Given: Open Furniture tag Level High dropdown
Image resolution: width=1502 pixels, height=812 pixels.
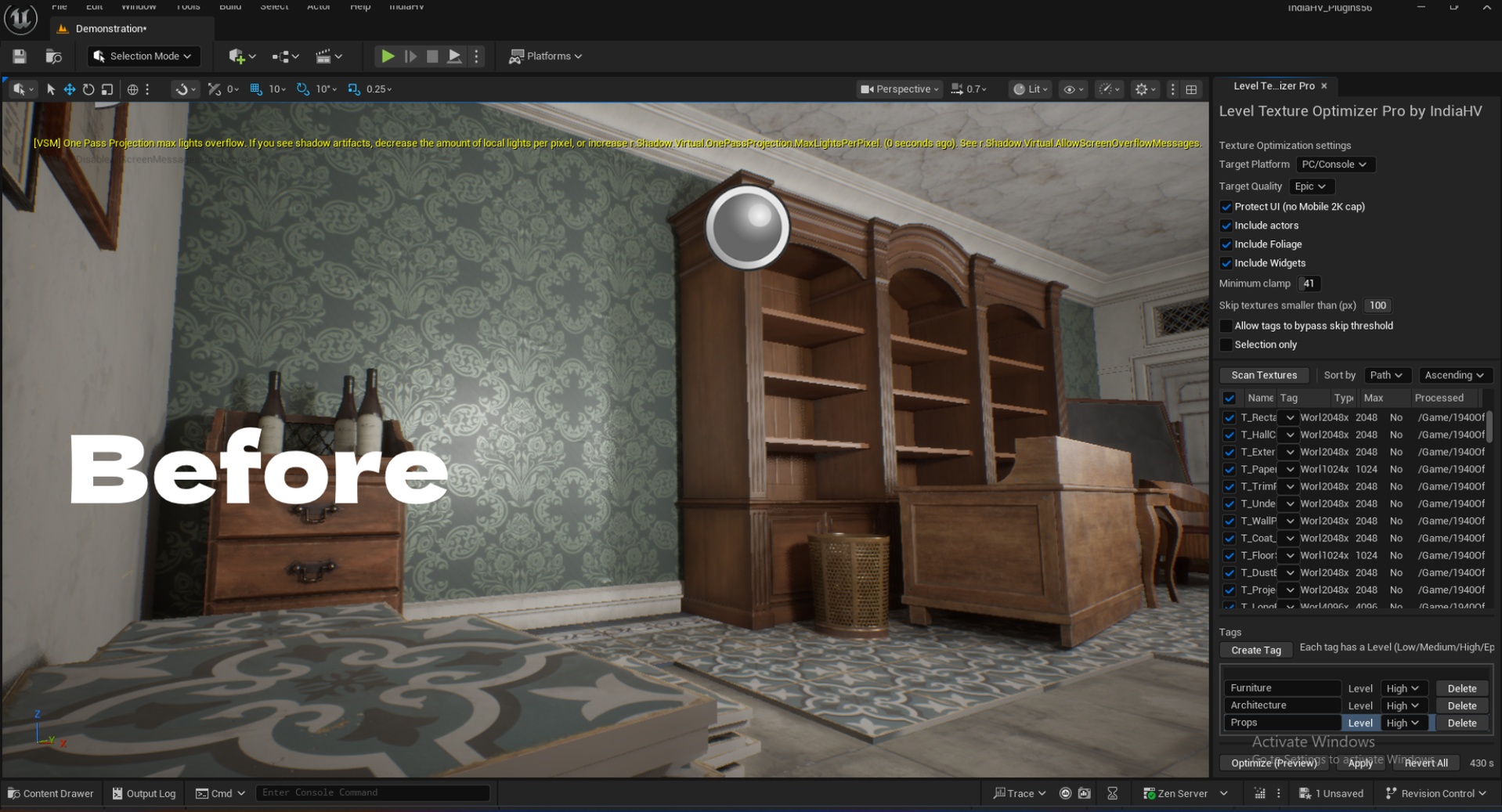Looking at the screenshot, I should pyautogui.click(x=1403, y=688).
